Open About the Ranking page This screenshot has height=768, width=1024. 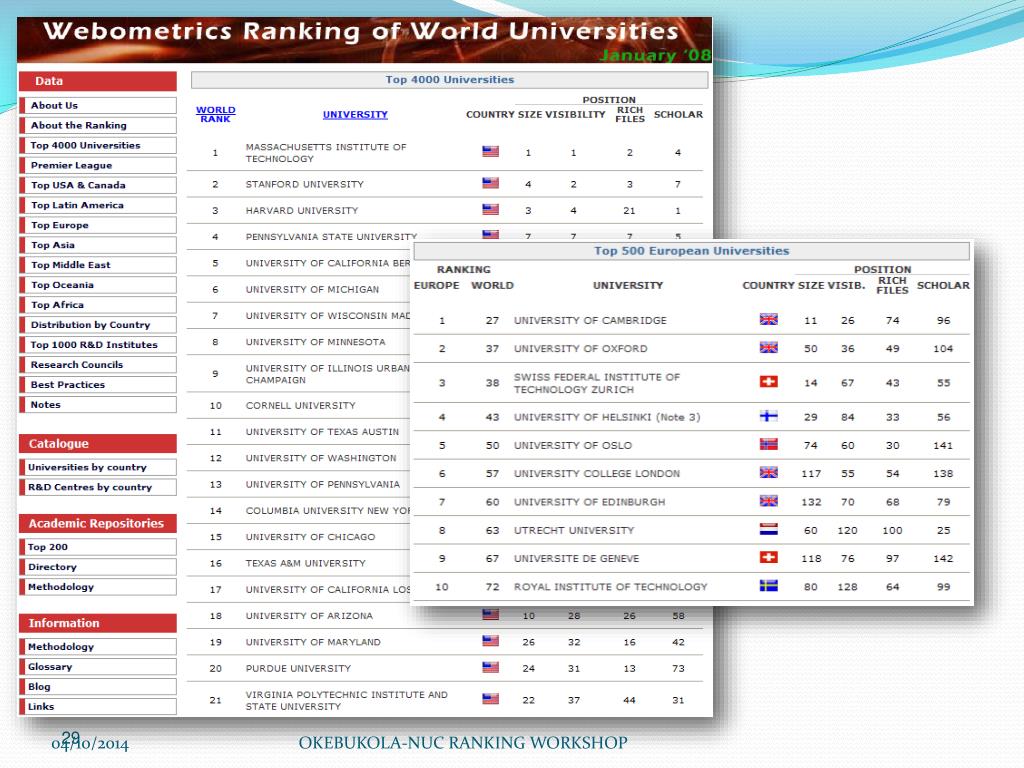click(x=98, y=125)
